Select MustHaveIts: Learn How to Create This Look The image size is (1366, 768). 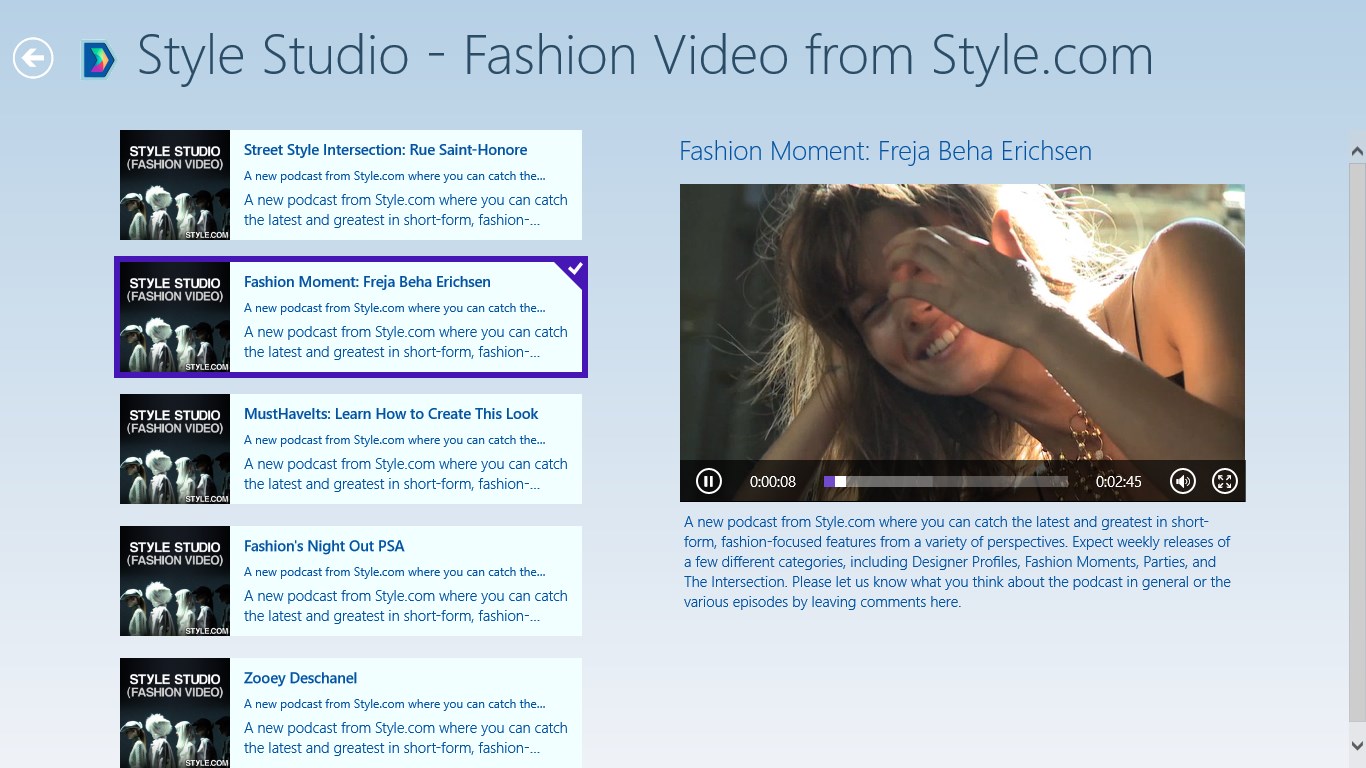click(390, 414)
